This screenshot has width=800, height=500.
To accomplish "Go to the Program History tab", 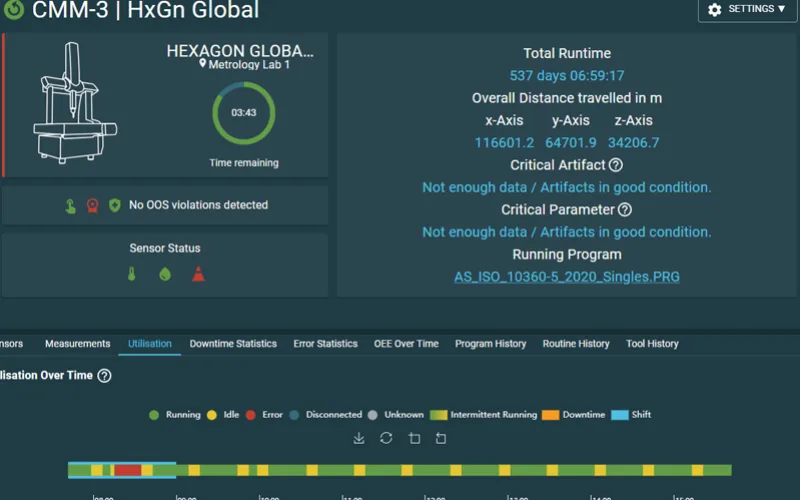I will (490, 344).
